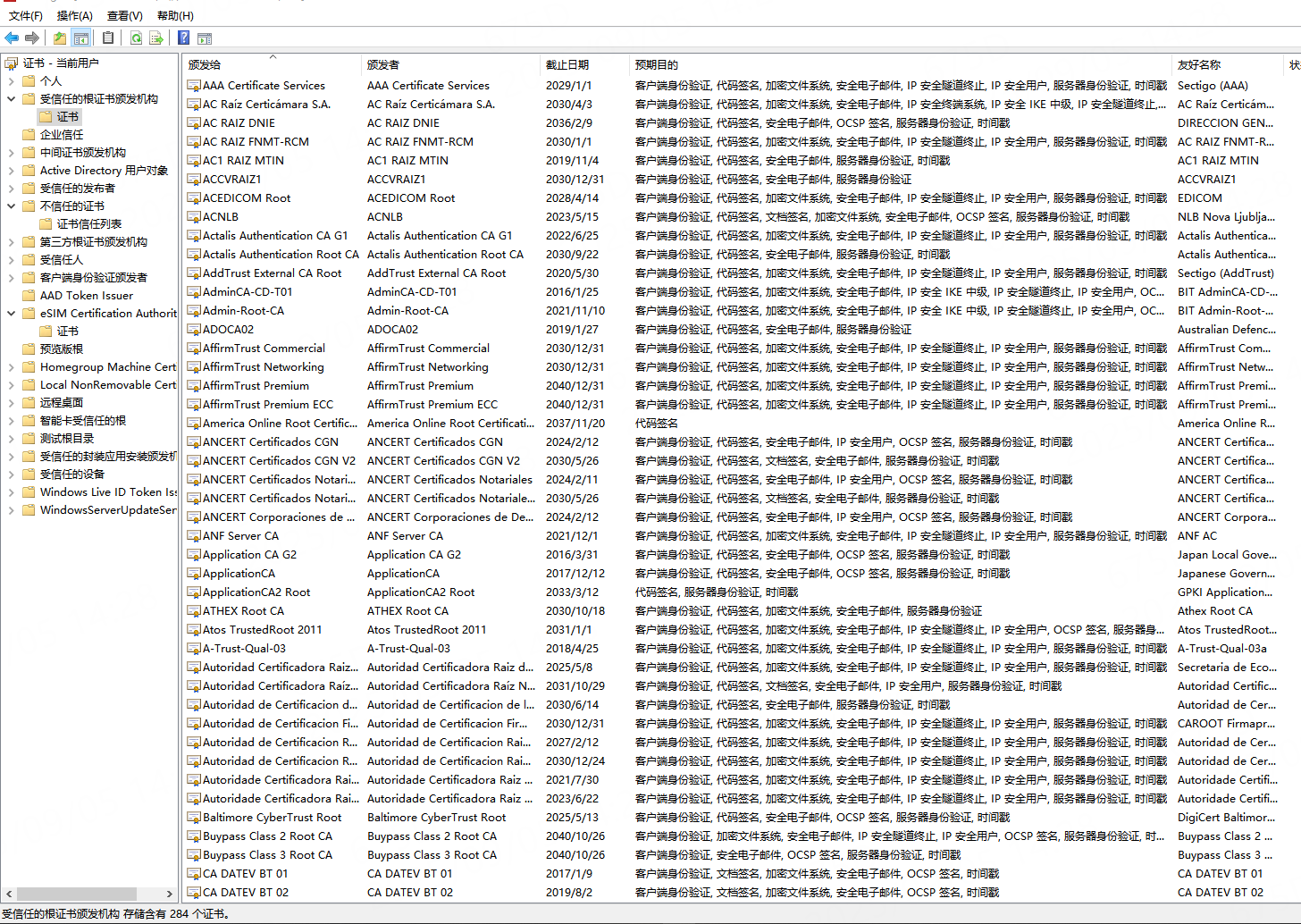1301x924 pixels.
Task: Expand 第三方根证书颁发机构 node
Action: click(12, 241)
